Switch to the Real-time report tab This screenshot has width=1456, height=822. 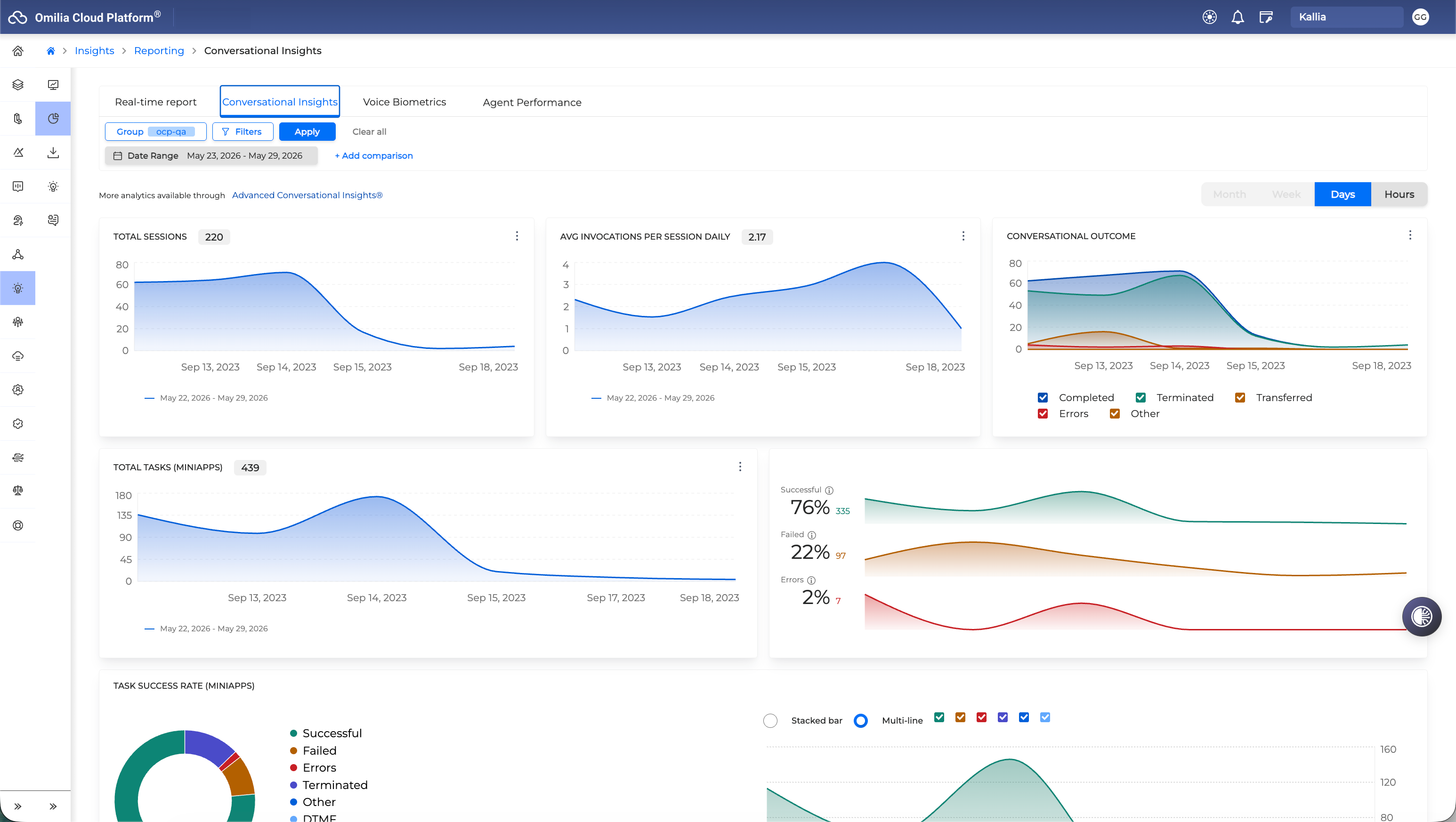[x=155, y=102]
